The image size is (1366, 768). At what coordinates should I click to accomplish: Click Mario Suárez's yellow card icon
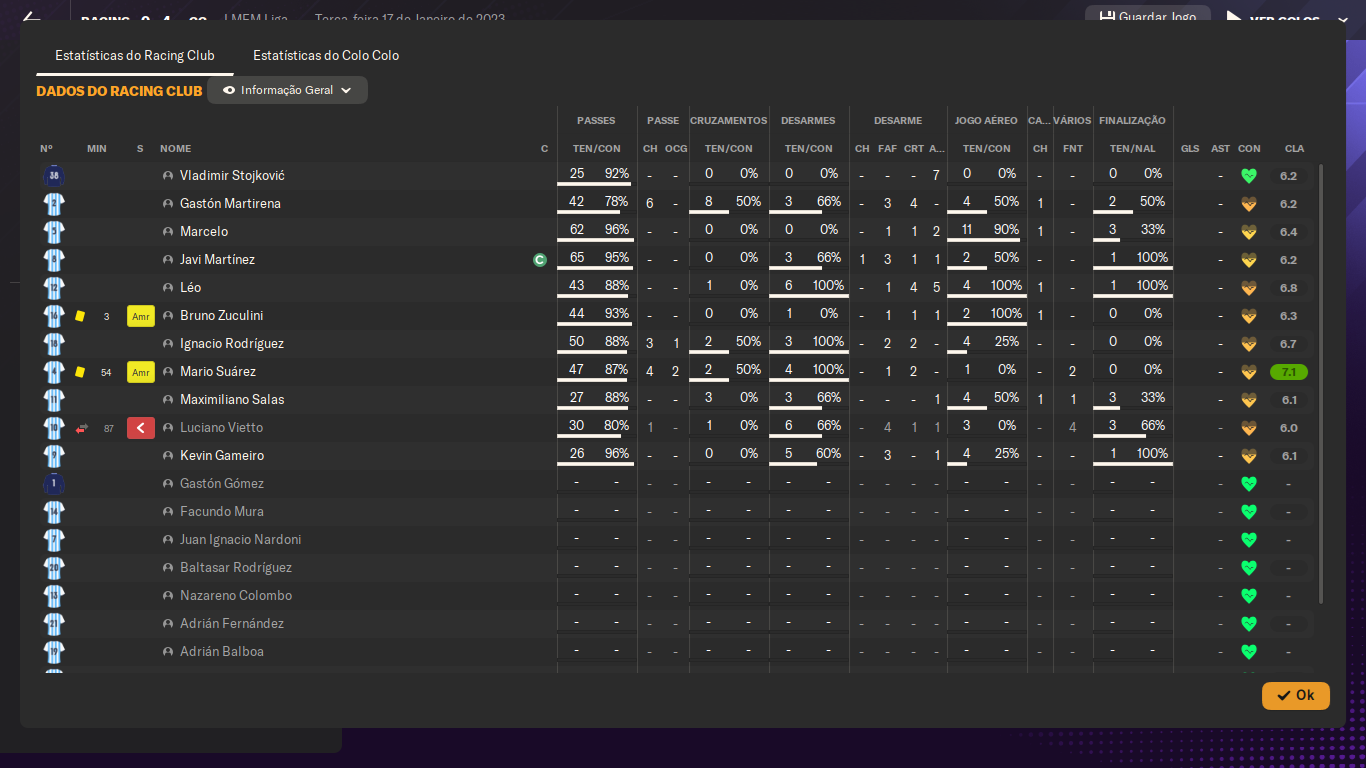(80, 372)
